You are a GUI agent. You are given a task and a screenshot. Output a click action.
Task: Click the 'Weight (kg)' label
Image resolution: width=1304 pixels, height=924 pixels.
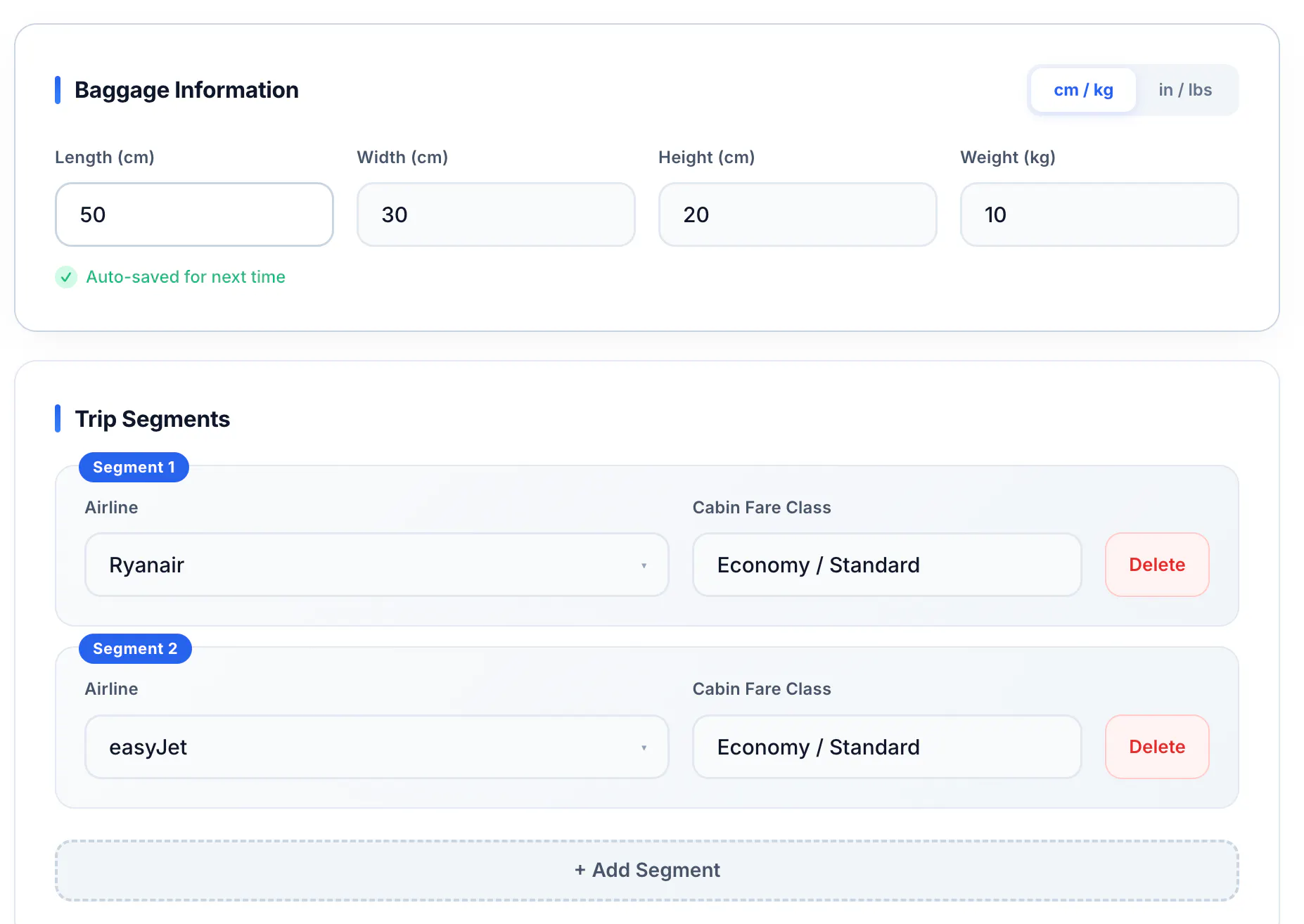click(x=1008, y=158)
